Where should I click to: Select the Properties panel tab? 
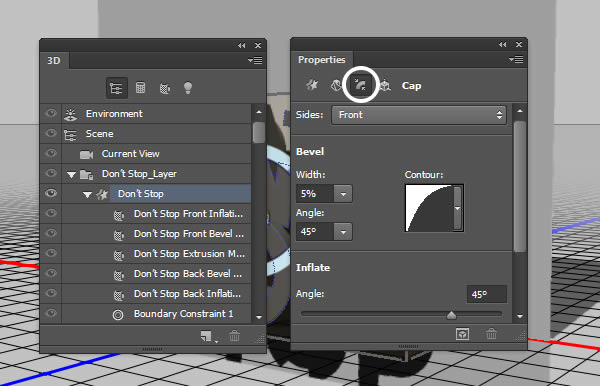(322, 60)
